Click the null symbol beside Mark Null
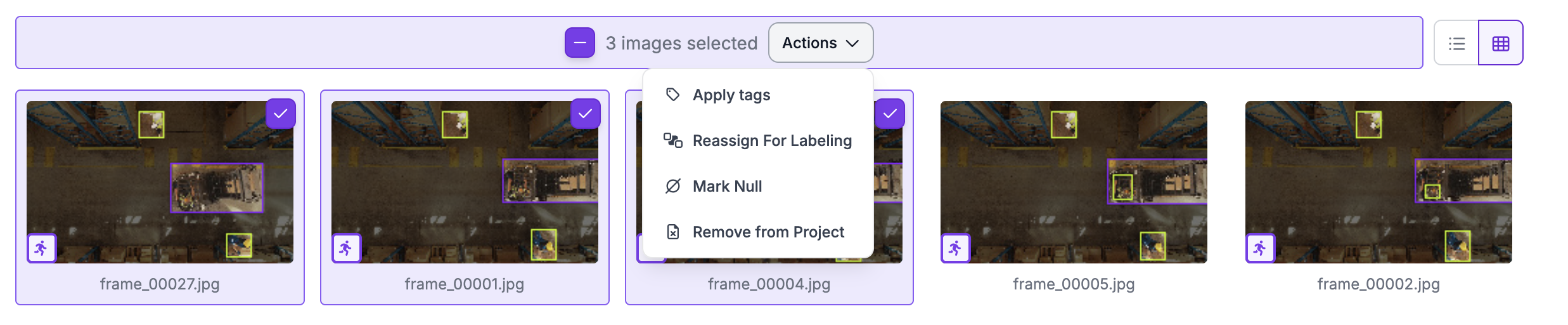1568x325 pixels. coord(672,186)
